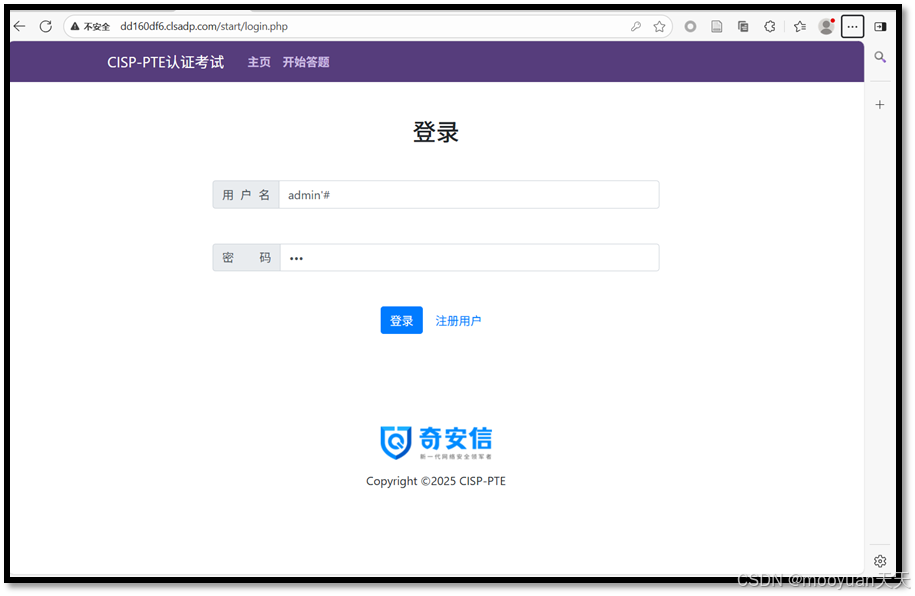Click the username field containing admin'#
Screen dimensions: 915x596
(x=470, y=194)
